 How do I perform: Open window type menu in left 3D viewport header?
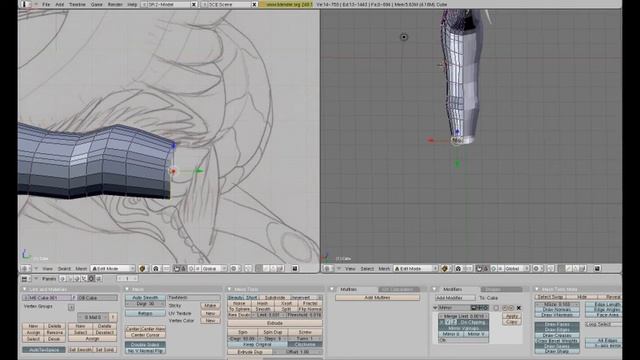coord(25,269)
